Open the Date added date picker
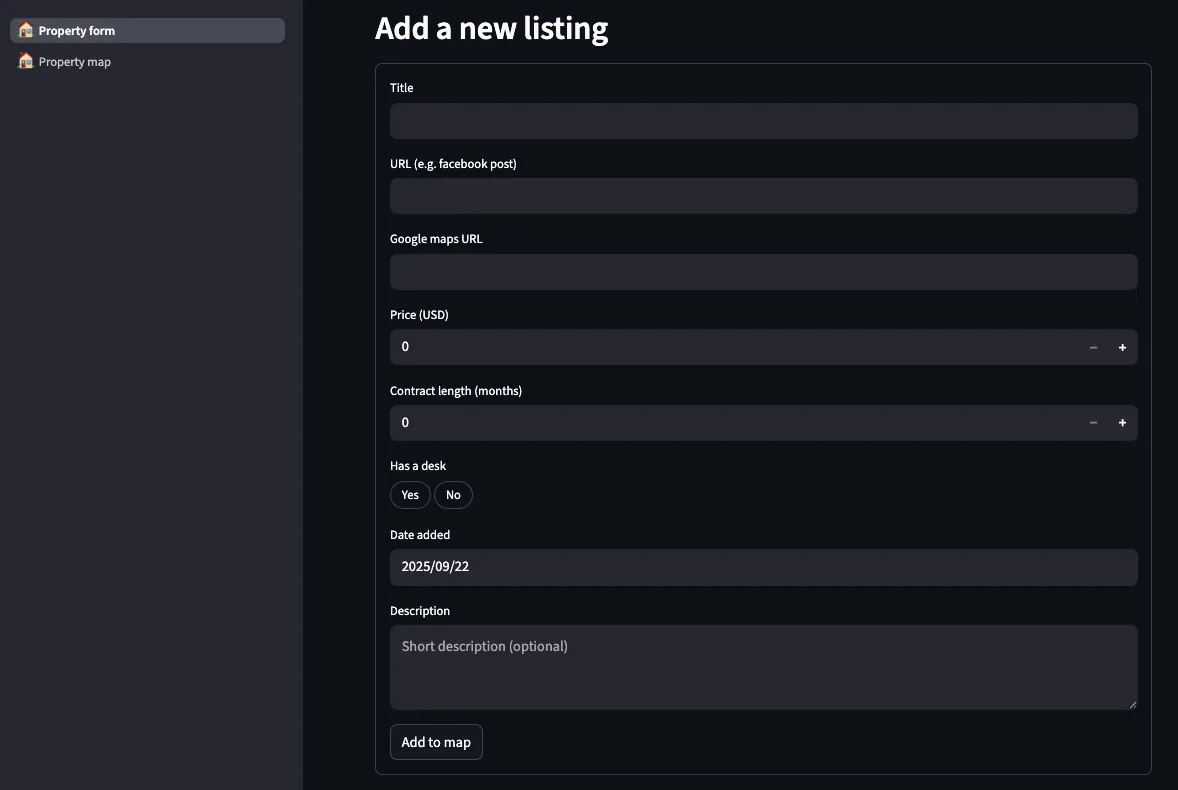The image size is (1178, 790). 763,567
